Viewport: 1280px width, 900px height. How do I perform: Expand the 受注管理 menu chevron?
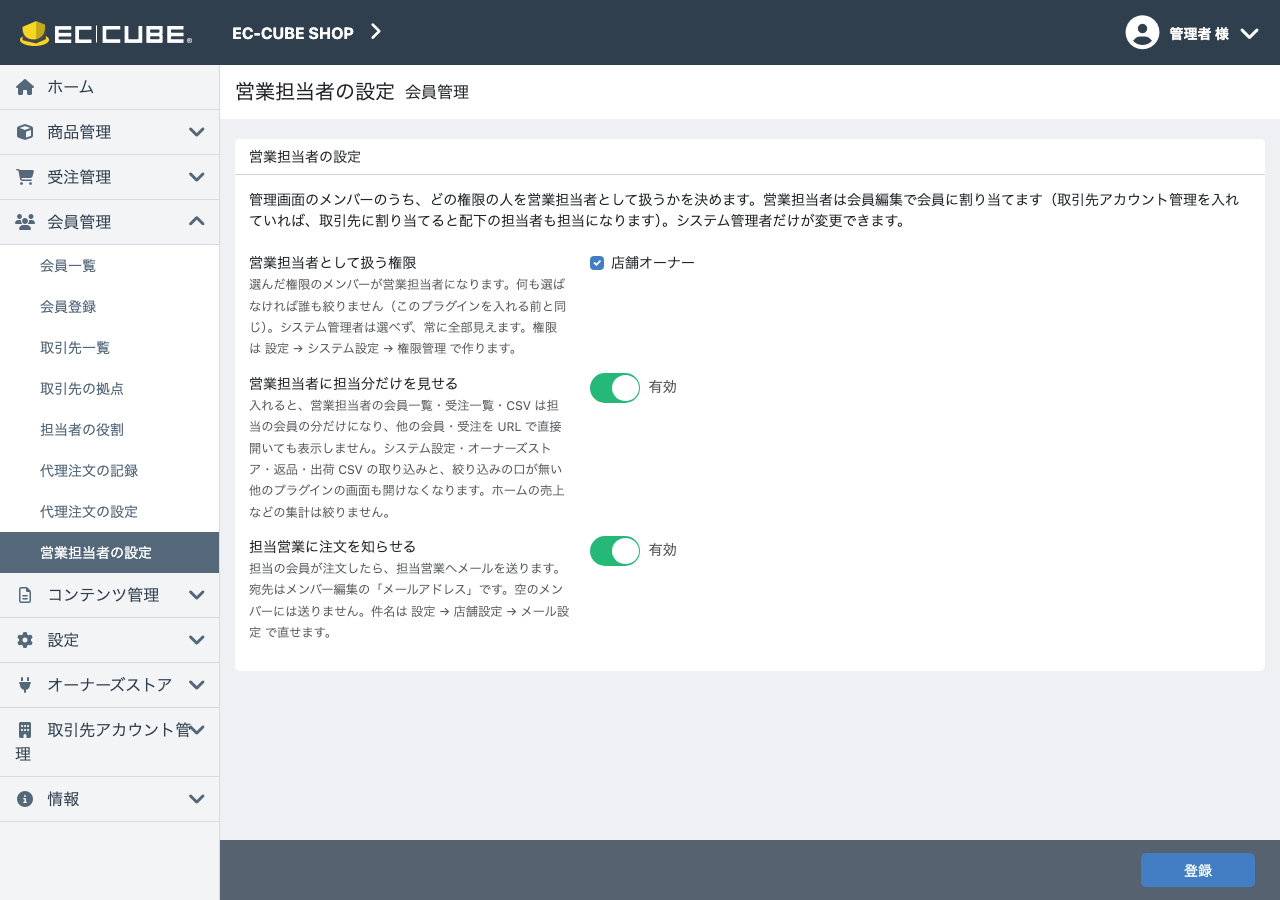pyautogui.click(x=197, y=177)
